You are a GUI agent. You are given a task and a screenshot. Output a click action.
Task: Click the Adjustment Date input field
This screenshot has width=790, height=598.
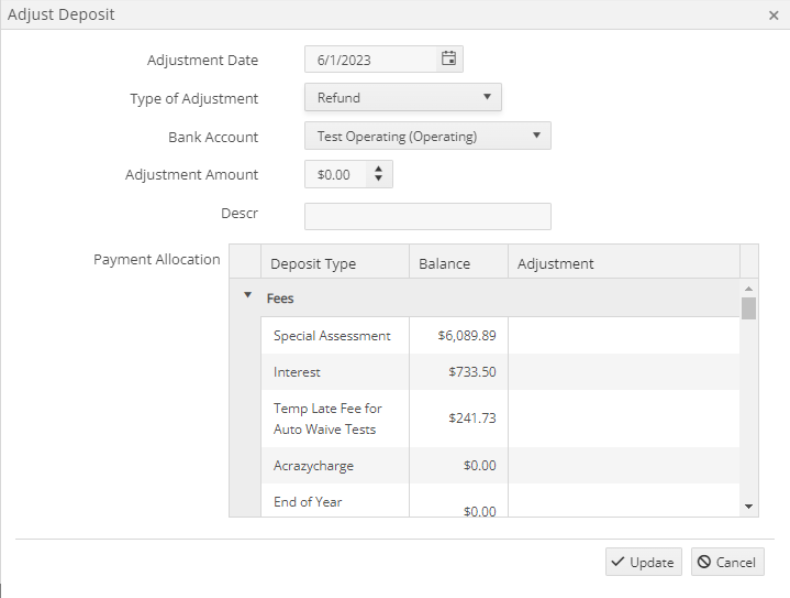tap(370, 59)
